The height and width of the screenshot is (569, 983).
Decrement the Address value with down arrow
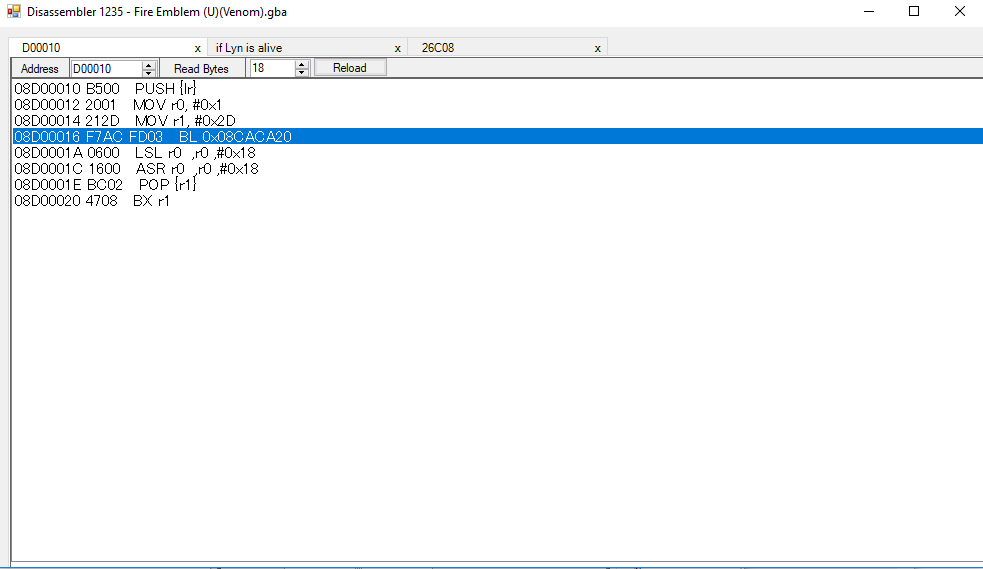coord(149,73)
